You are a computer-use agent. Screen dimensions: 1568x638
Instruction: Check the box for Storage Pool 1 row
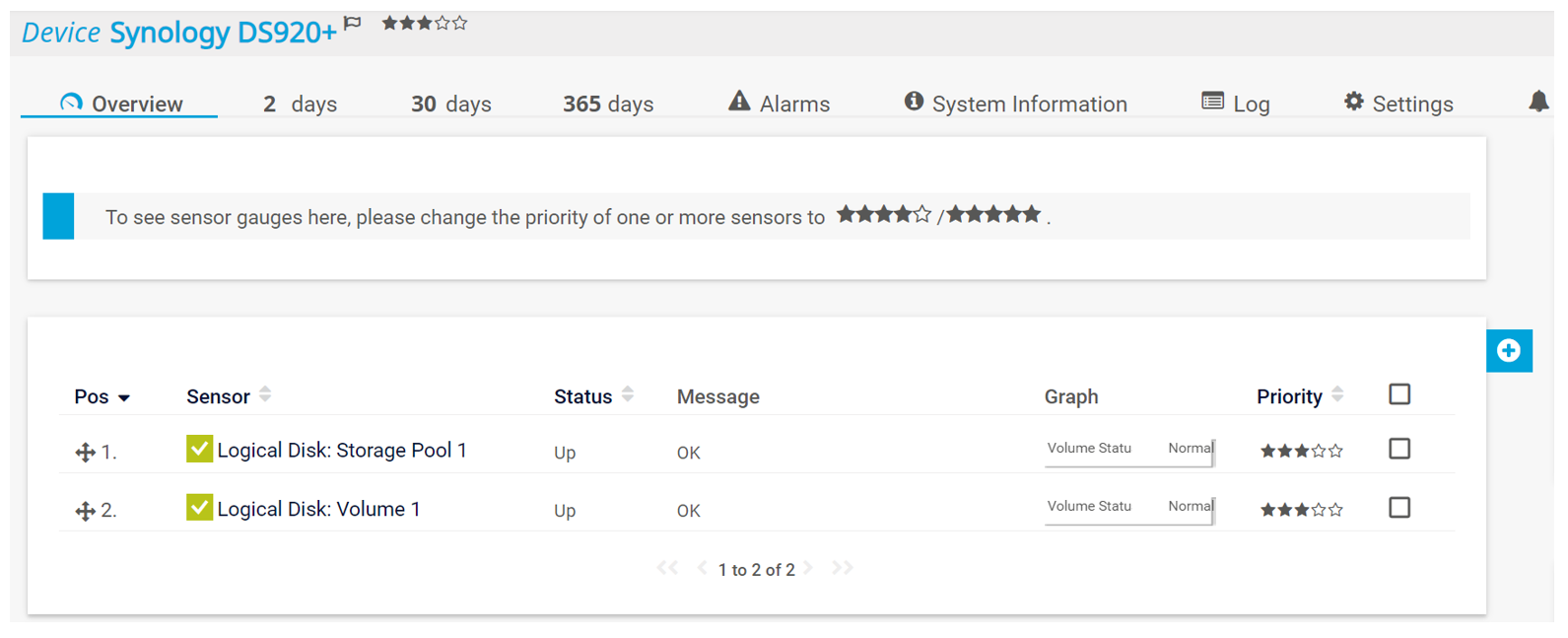pos(1398,449)
